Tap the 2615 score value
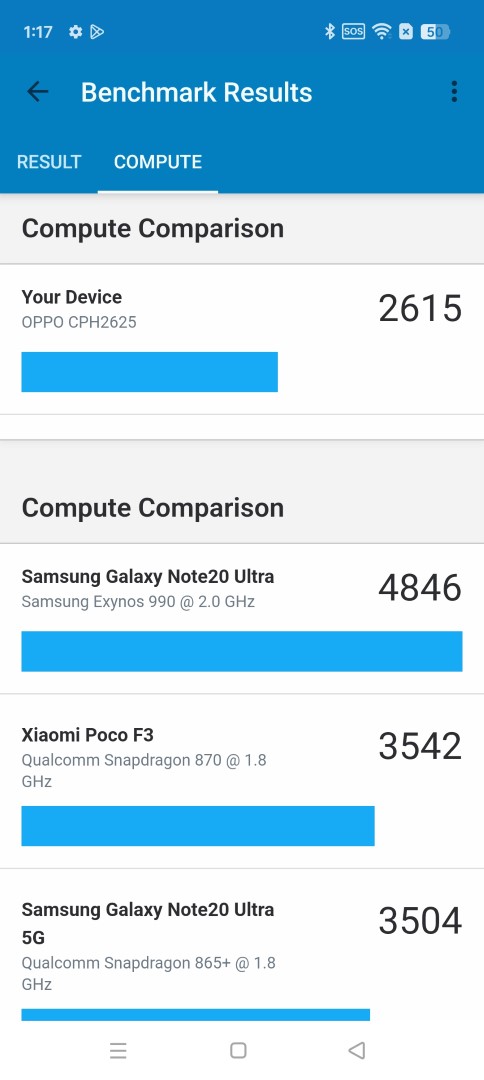484x1080 pixels. point(420,308)
